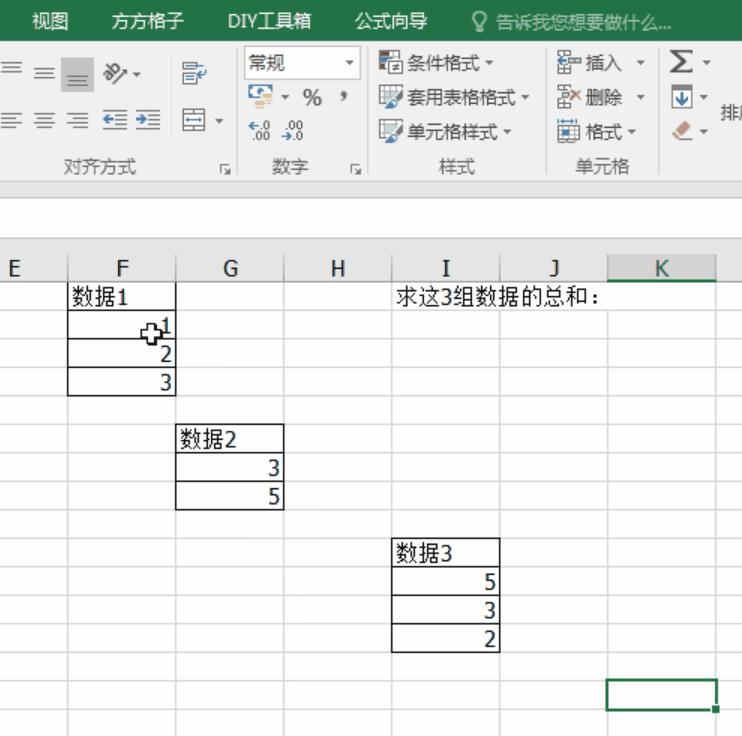Open 套用表格格式 table format menu

[x=454, y=97]
